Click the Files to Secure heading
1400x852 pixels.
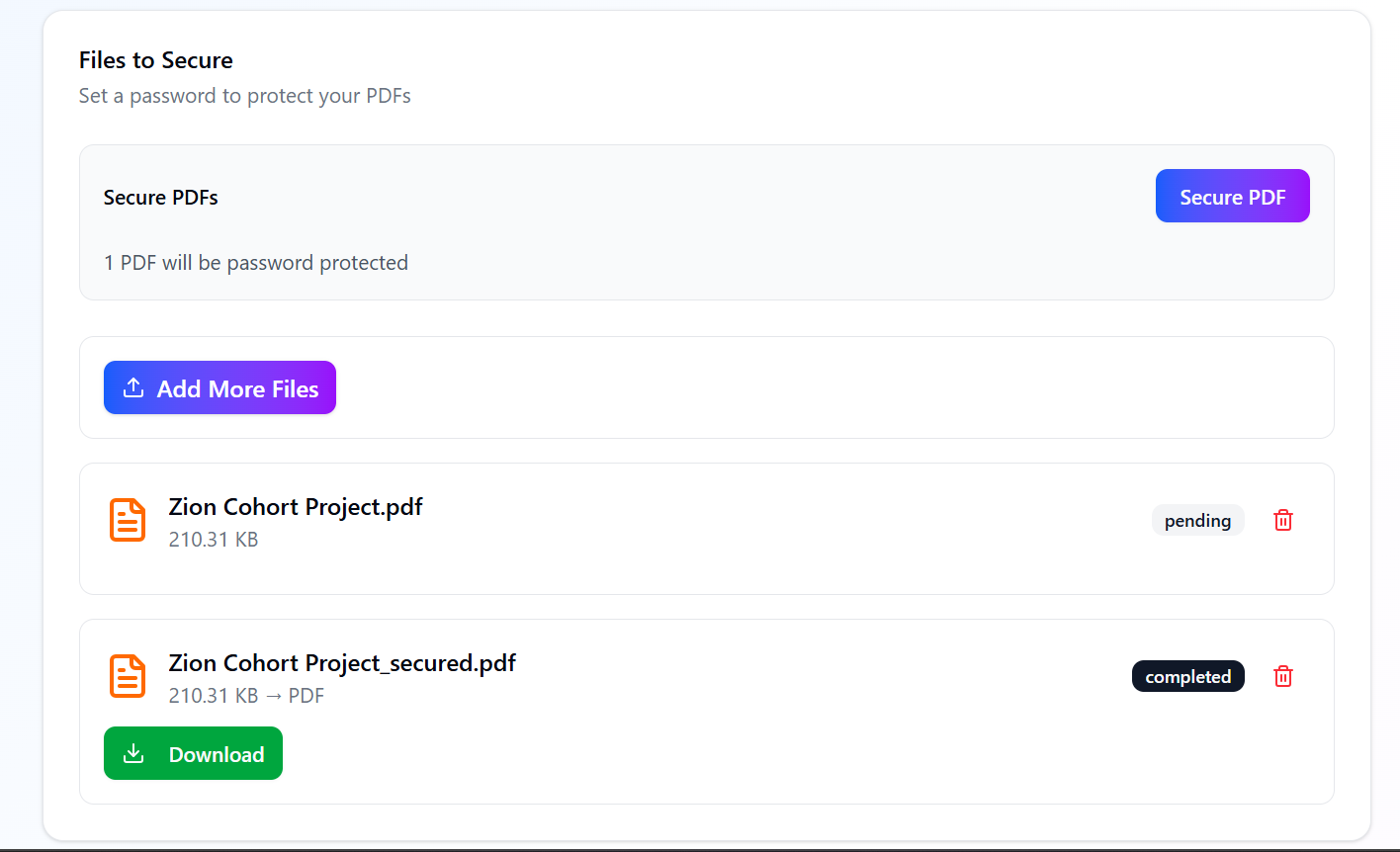[156, 60]
